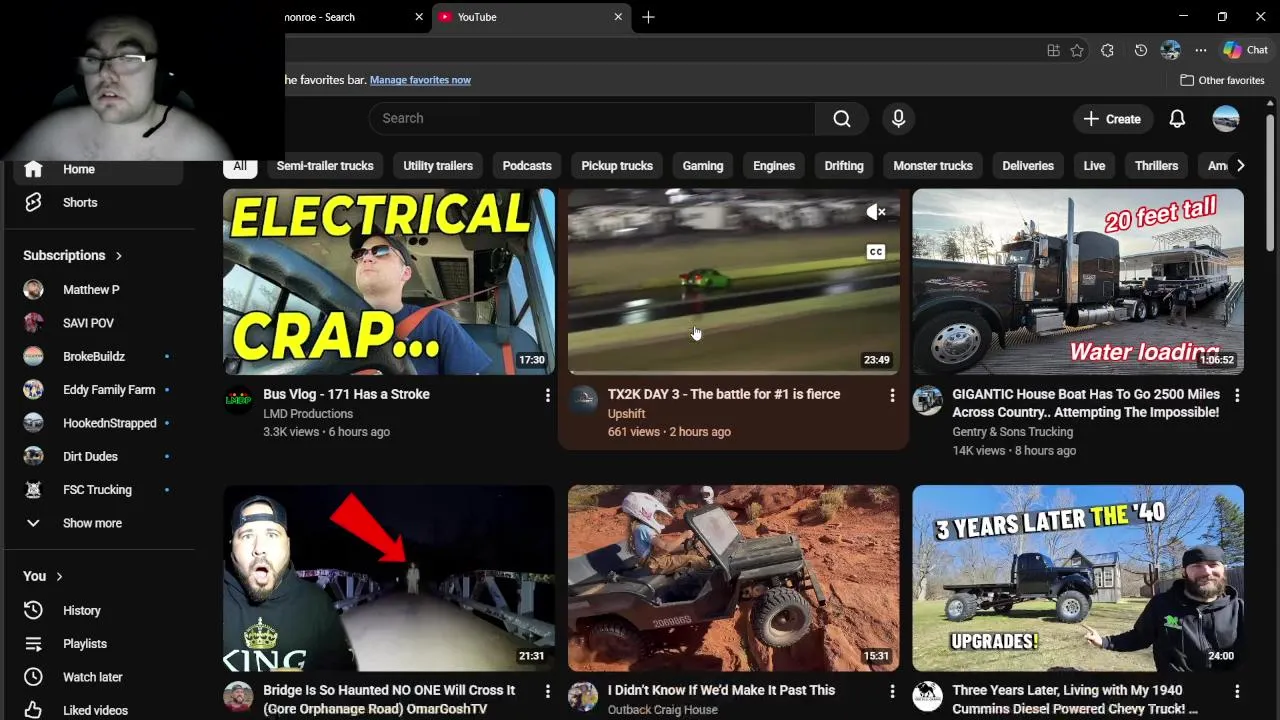This screenshot has width=1280, height=720.
Task: Open the notifications bell
Action: 1177,119
